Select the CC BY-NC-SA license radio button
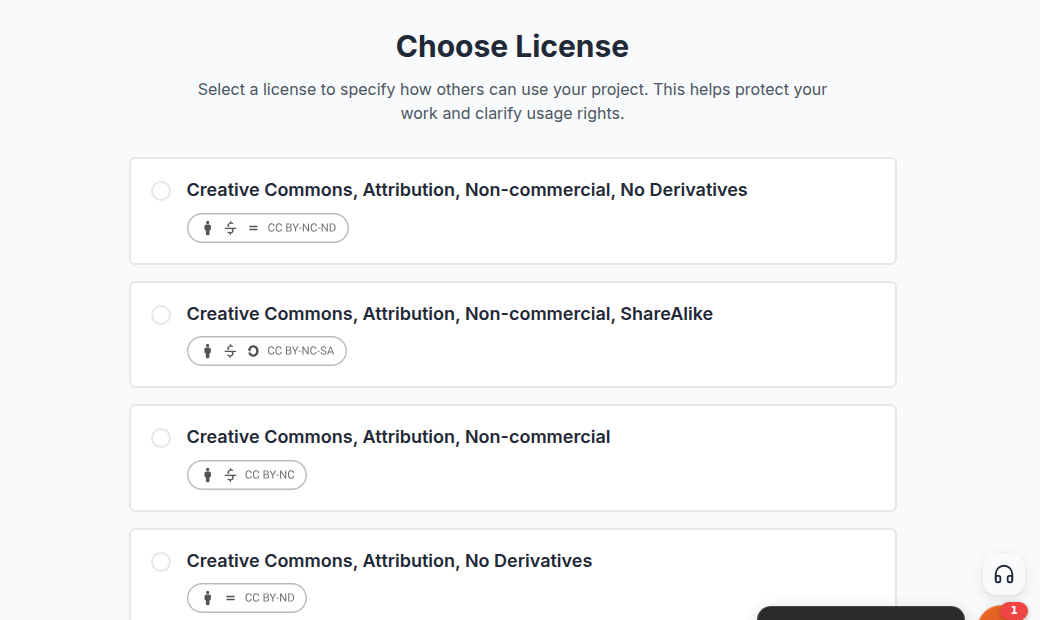 pyautogui.click(x=161, y=314)
